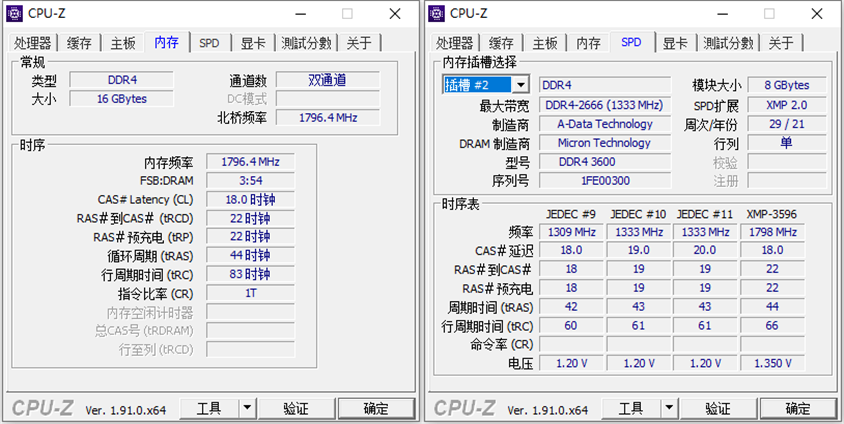Viewport: 844px width, 424px height.
Task: Open 主板 tab in right window
Action: tap(545, 43)
